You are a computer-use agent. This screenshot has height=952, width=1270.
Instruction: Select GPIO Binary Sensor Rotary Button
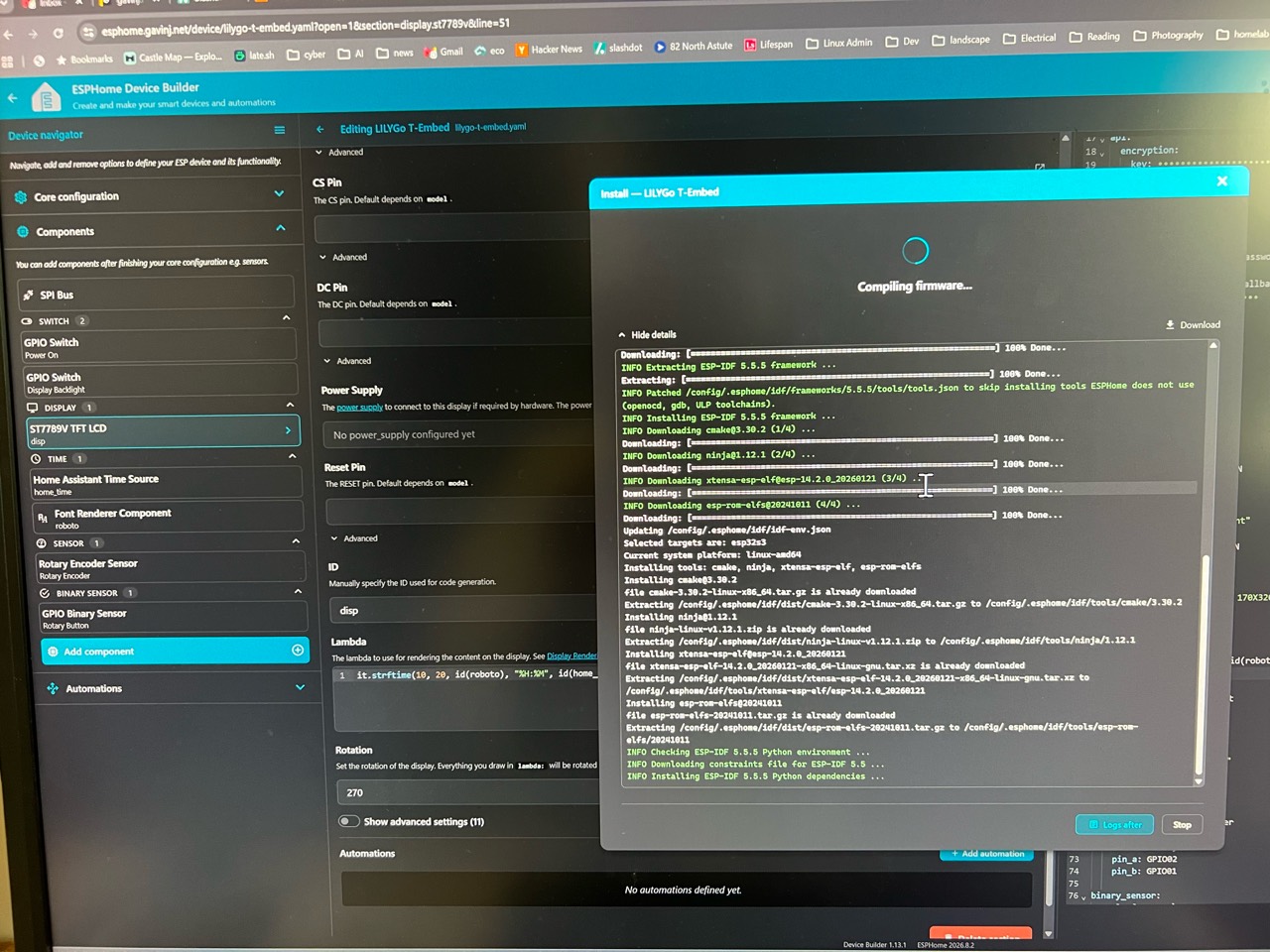pos(172,618)
